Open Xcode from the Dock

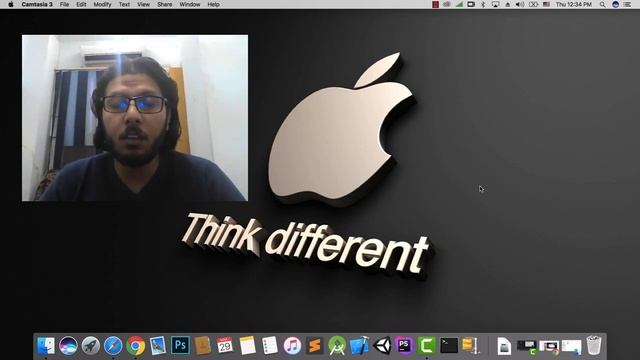[x=360, y=346]
